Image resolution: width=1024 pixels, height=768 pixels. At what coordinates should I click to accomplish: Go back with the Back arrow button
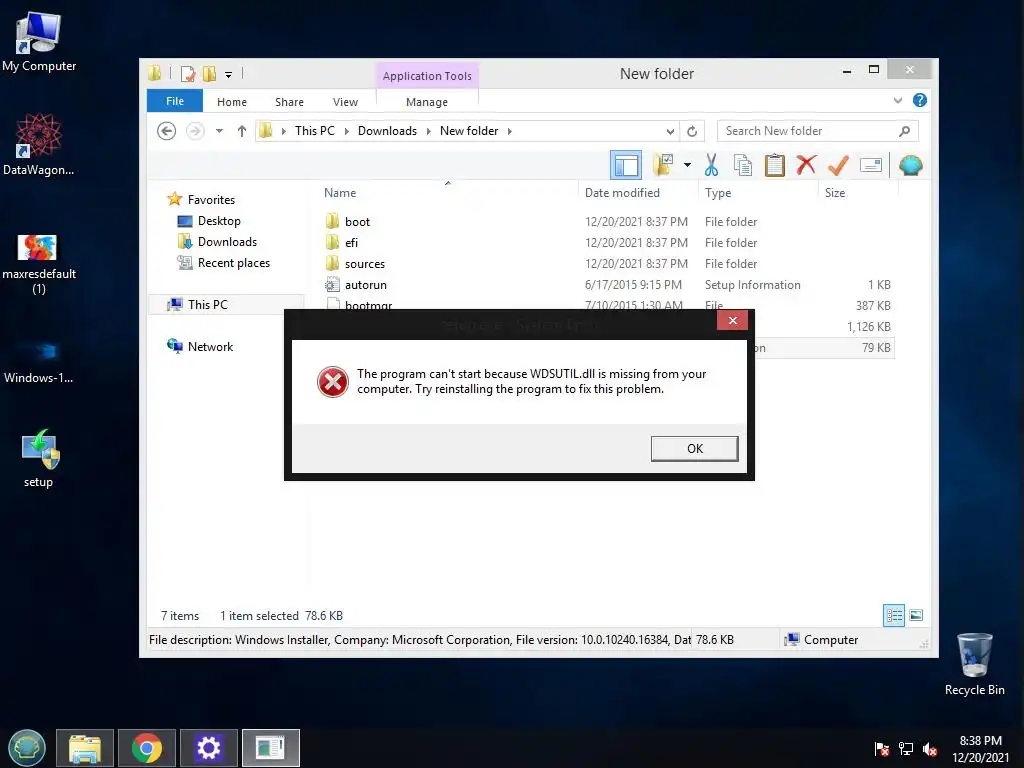pos(167,131)
